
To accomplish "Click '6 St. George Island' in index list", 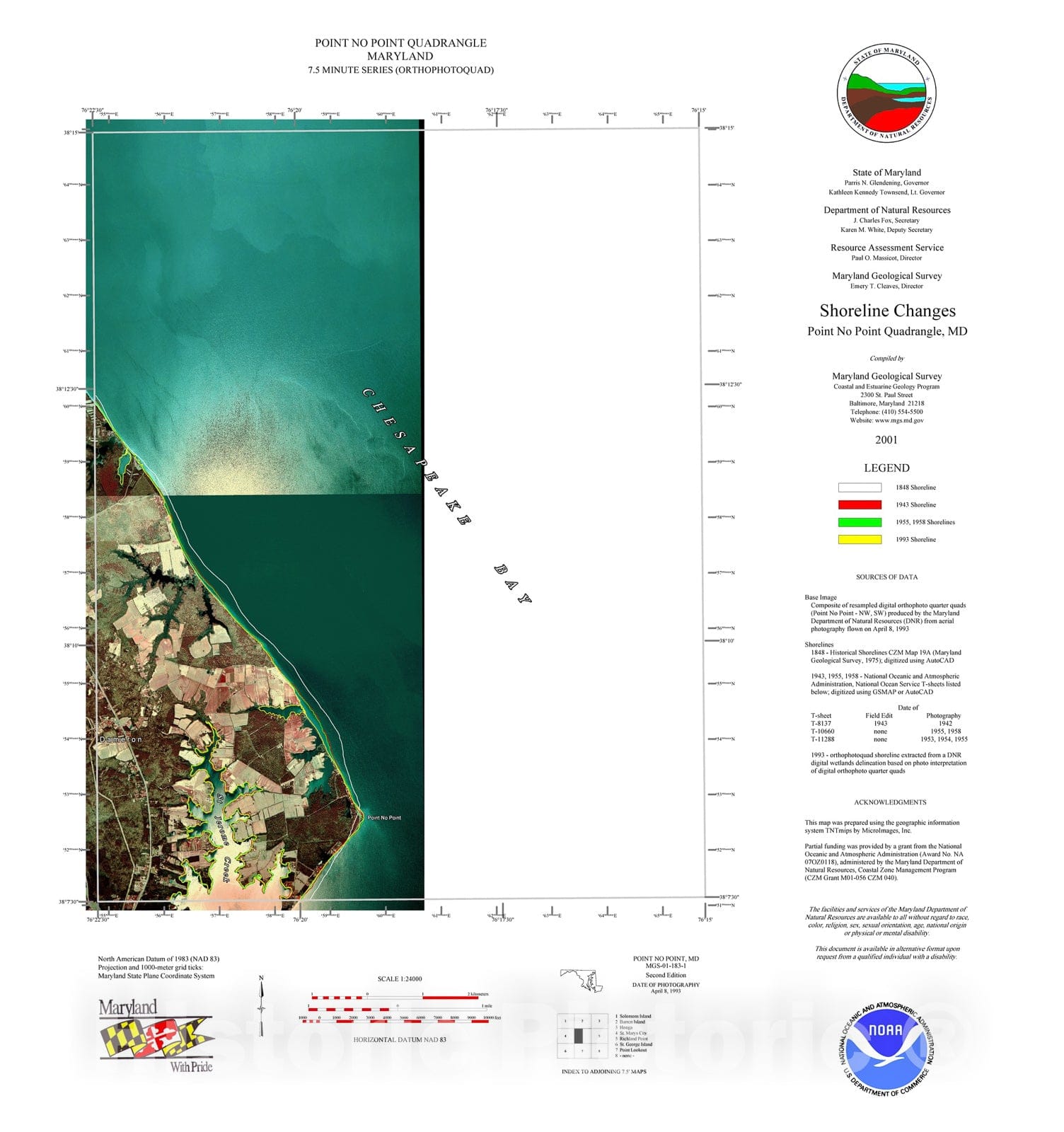I will (634, 1044).
